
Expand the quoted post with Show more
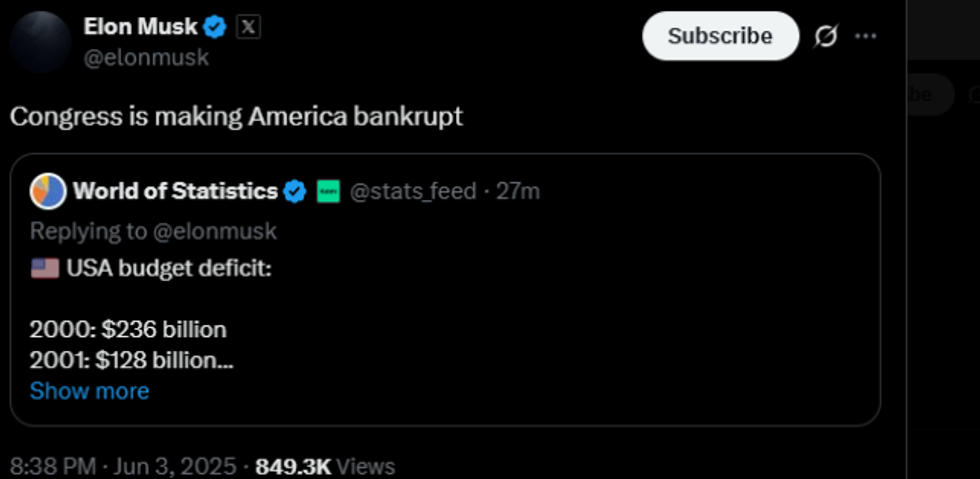(89, 391)
